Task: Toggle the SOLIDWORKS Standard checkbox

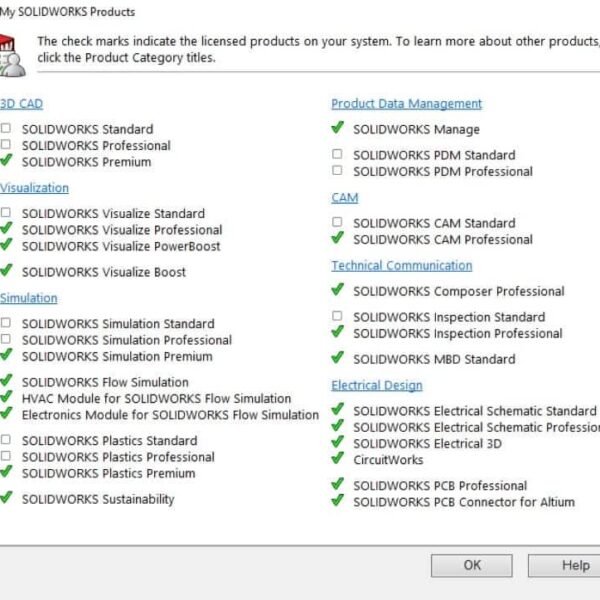Action: coord(7,129)
